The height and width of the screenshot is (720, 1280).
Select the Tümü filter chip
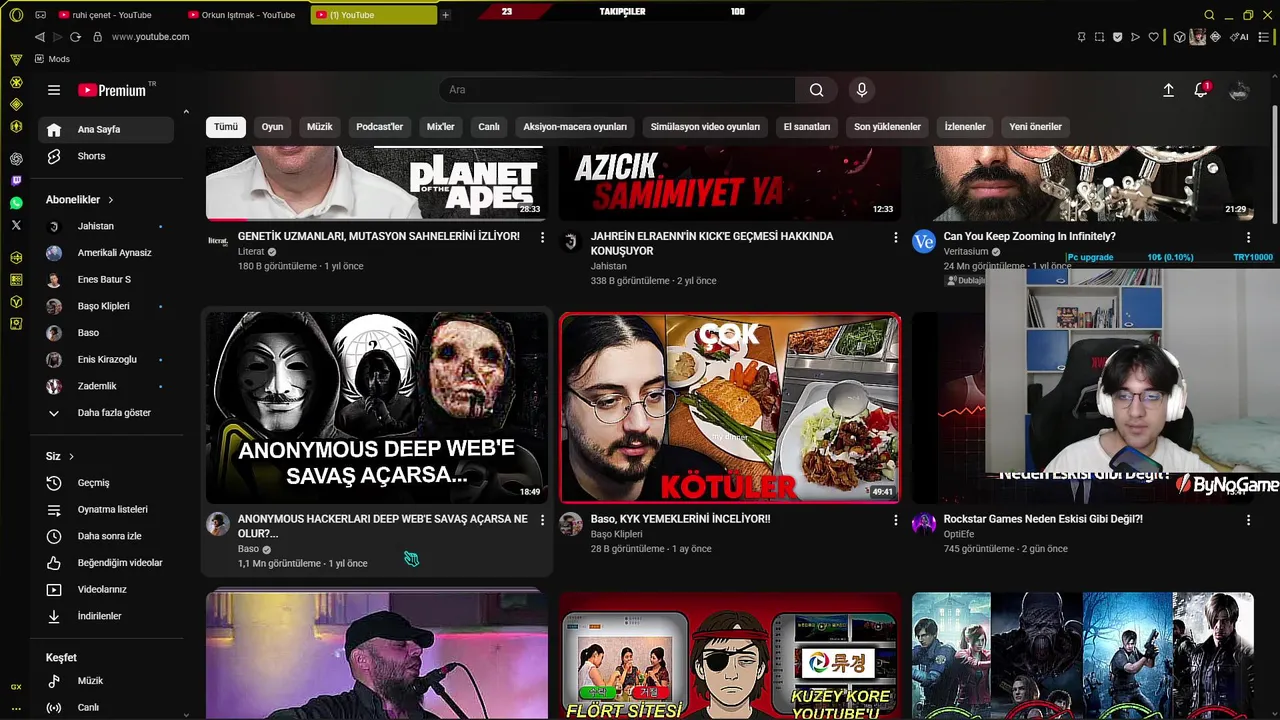point(226,127)
